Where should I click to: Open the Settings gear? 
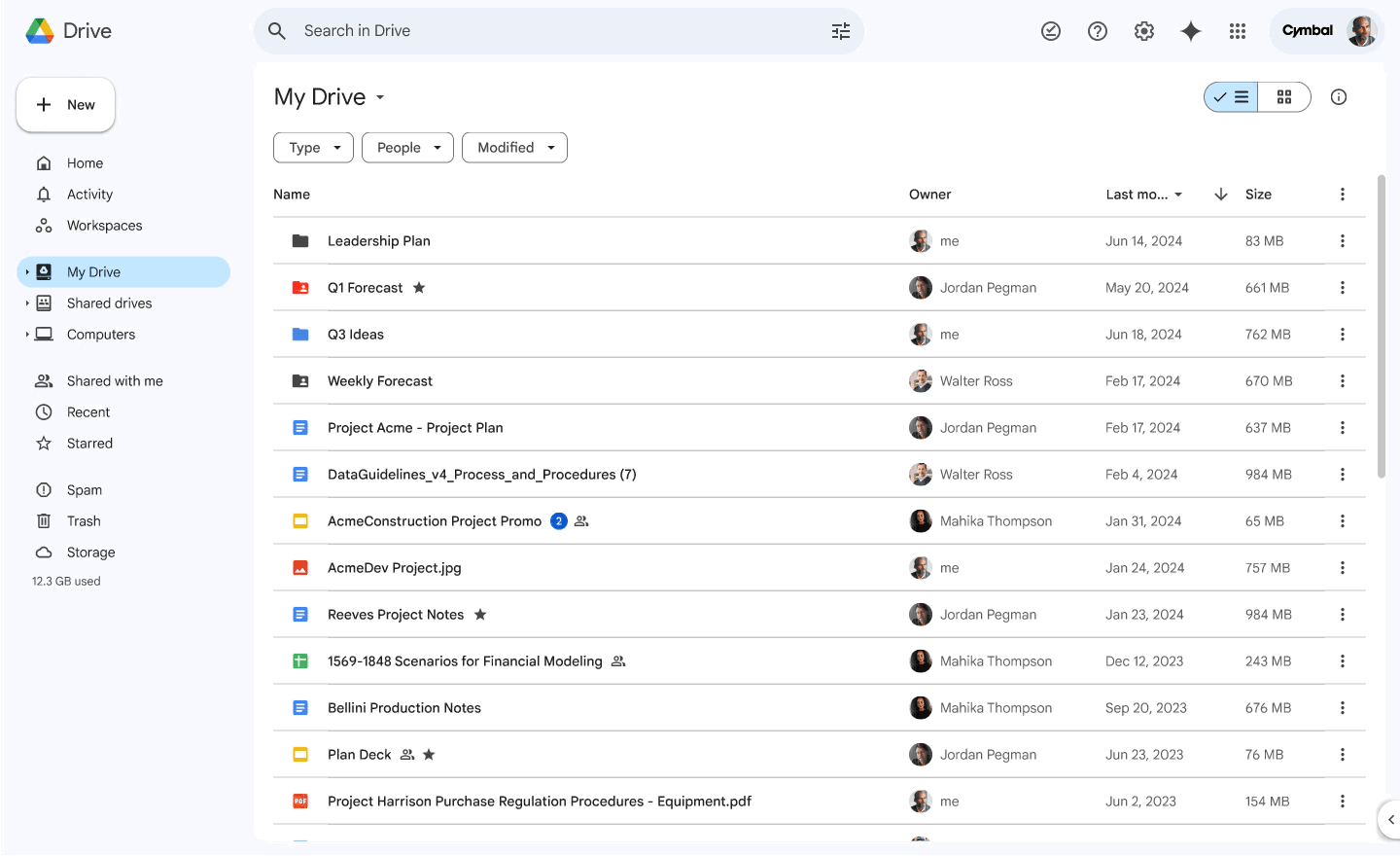click(x=1144, y=31)
